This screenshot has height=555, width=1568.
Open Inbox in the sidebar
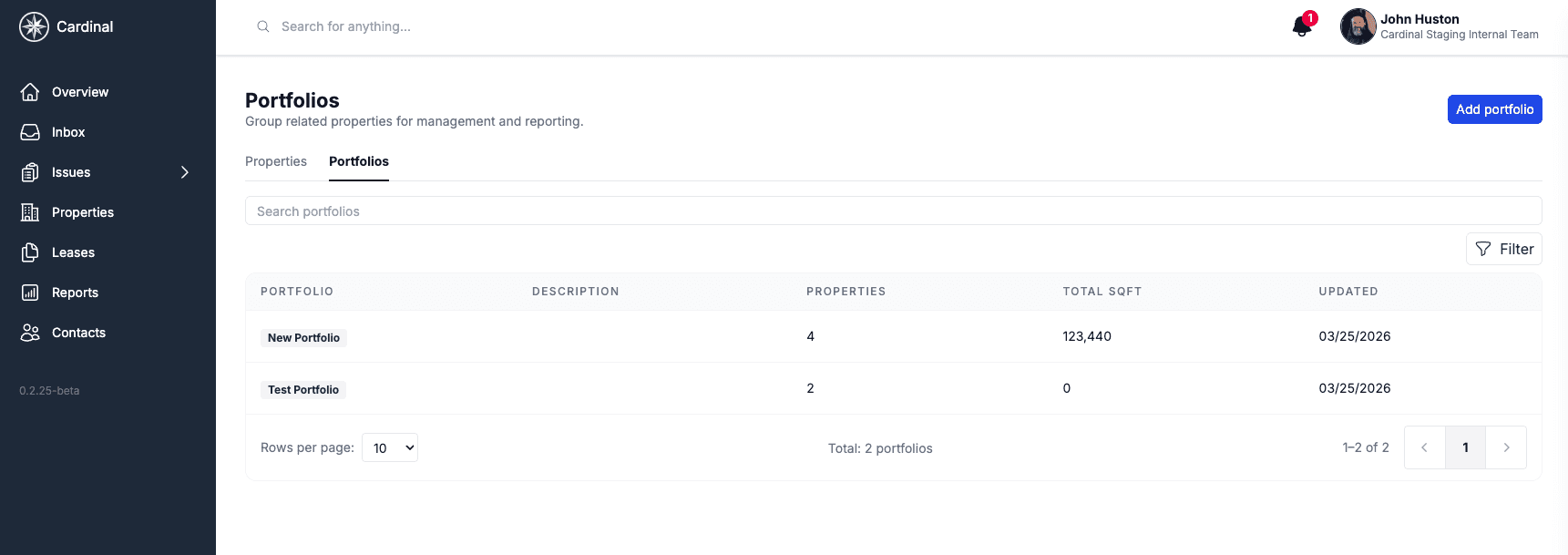(68, 132)
